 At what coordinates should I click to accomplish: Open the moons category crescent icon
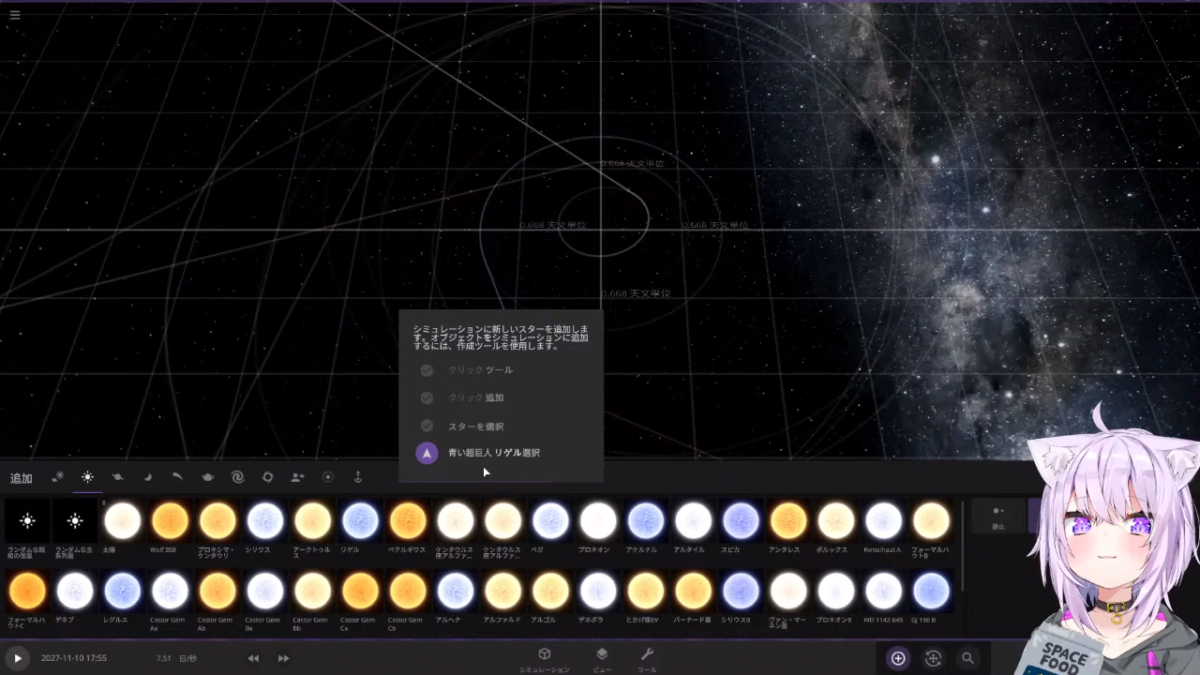147,478
